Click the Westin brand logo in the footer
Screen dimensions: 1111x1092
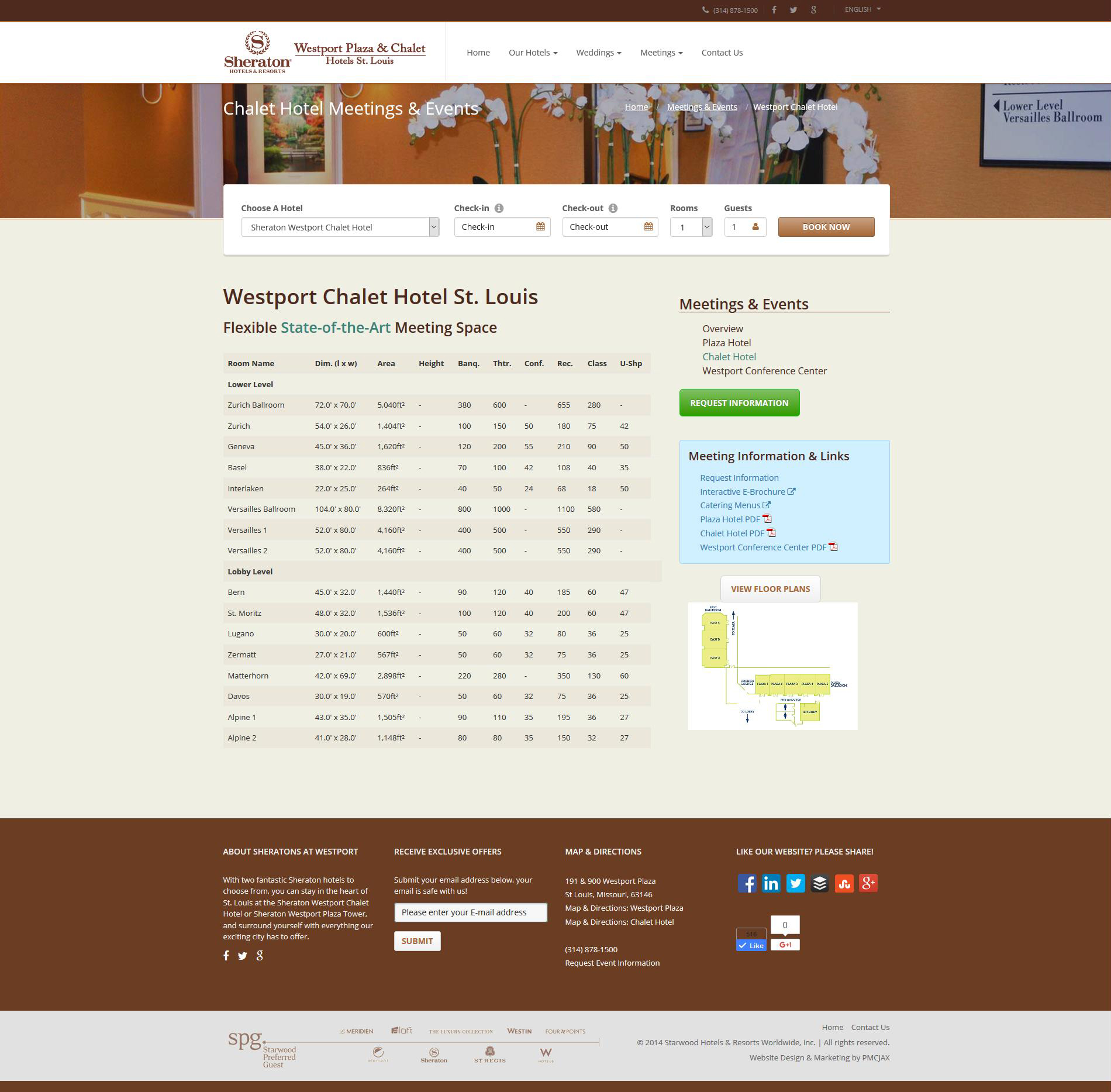pyautogui.click(x=519, y=1031)
